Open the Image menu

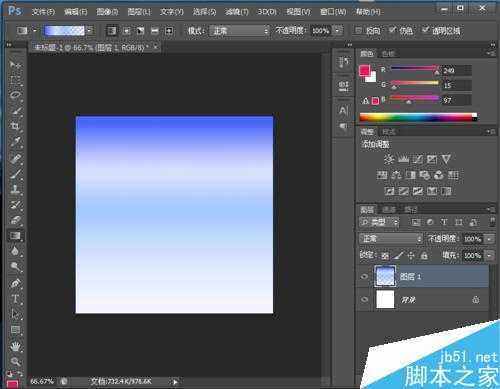click(107, 12)
